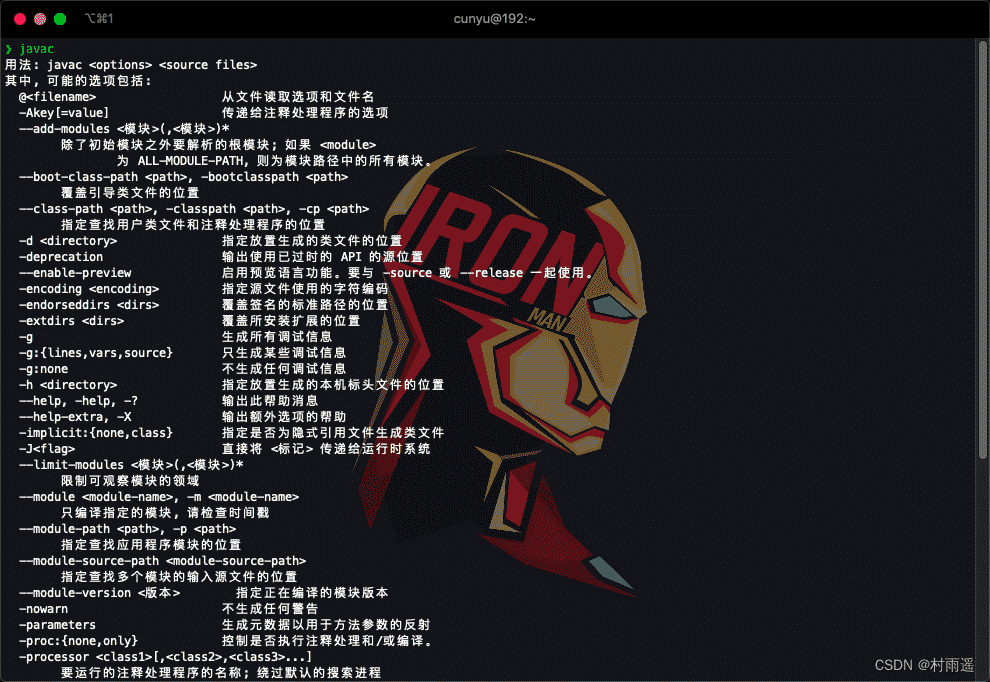Screen dimensions: 990x682
Task: Click the cunyu@192:~ window title
Action: (494, 19)
